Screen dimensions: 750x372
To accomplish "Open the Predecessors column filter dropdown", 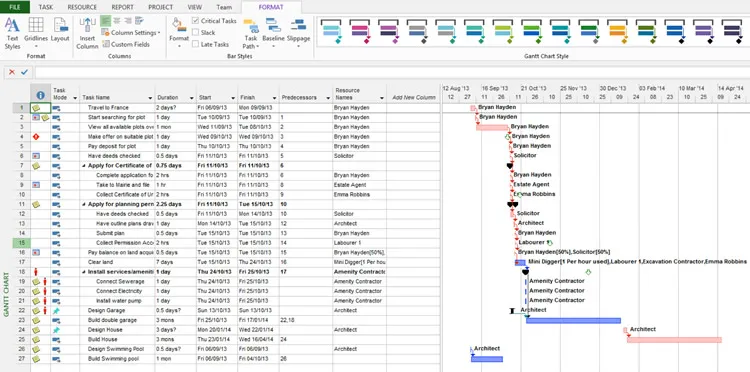I will 328,98.
